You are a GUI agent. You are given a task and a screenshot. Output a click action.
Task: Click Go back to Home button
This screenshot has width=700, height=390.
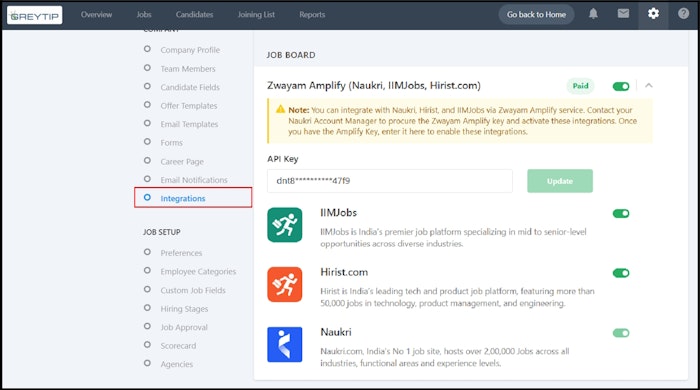pos(536,15)
